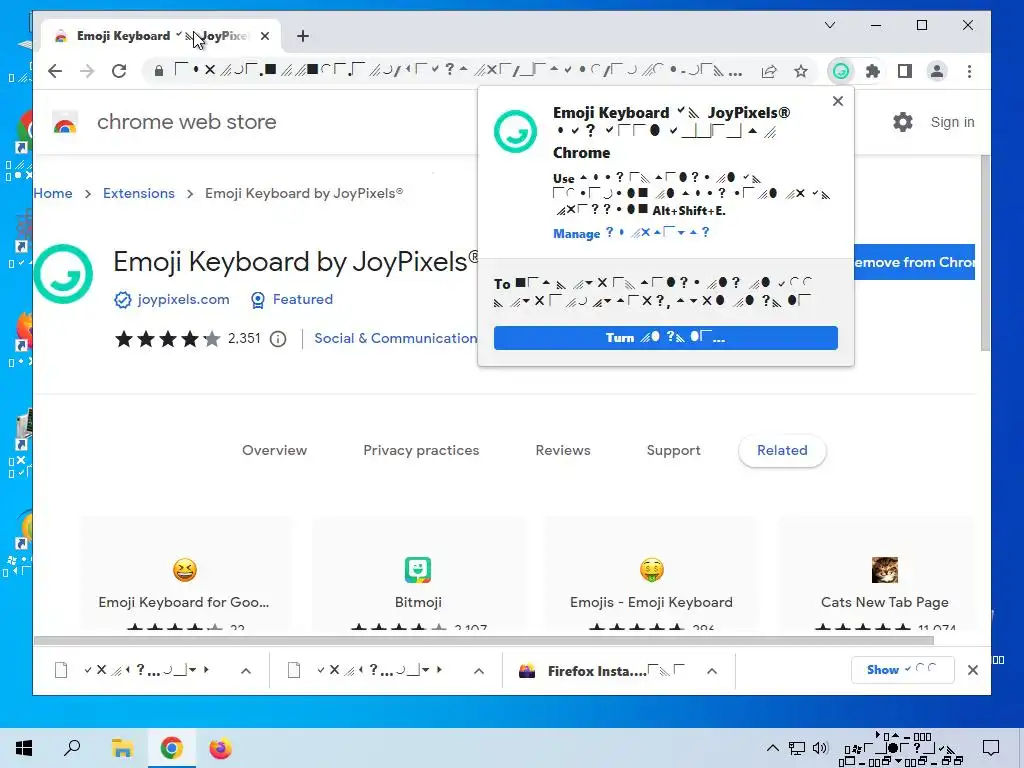
Task: Open the Bitmoji related extension card
Action: (419, 573)
